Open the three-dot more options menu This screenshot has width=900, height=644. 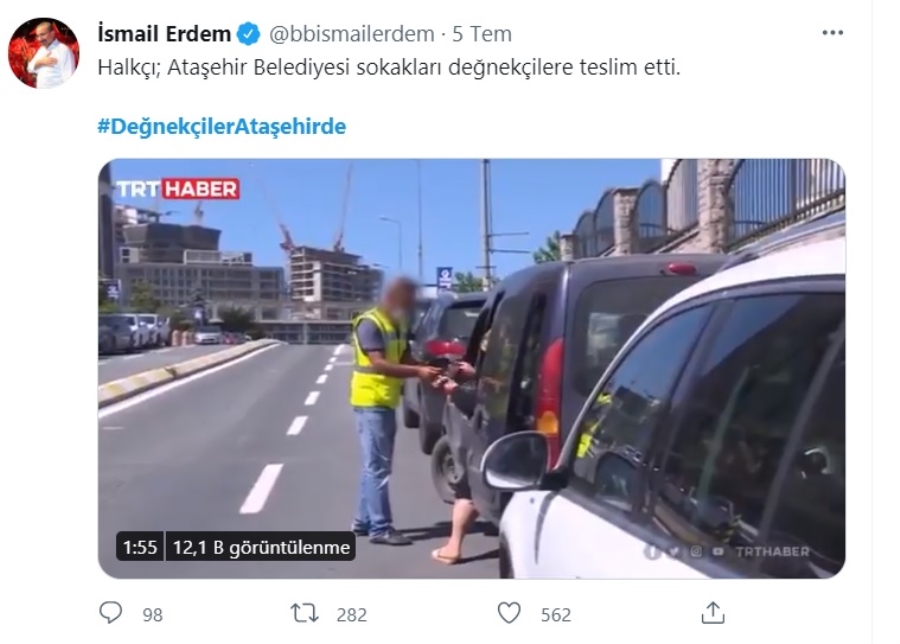click(832, 33)
